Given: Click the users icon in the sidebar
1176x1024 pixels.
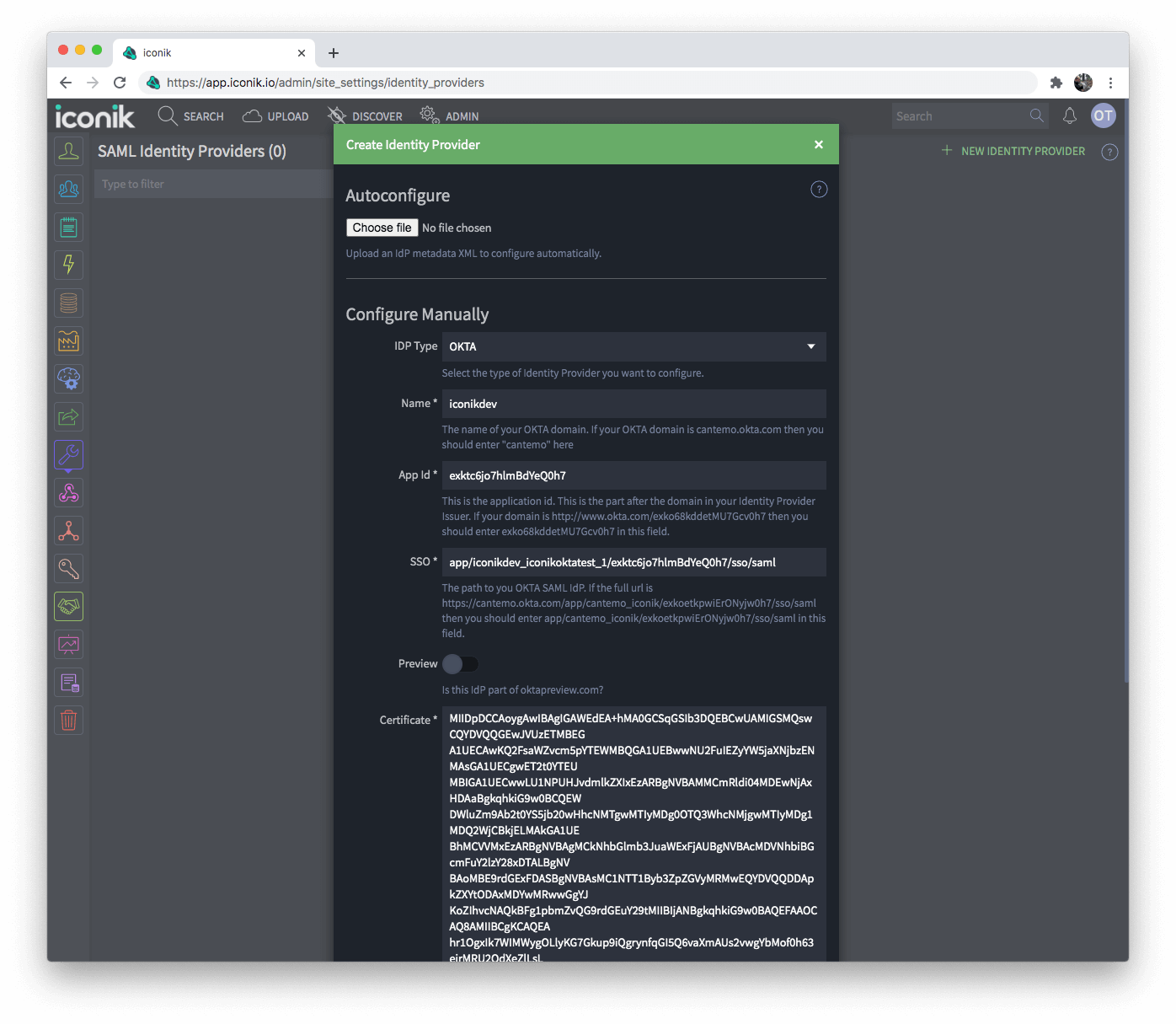Looking at the screenshot, I should (x=69, y=152).
